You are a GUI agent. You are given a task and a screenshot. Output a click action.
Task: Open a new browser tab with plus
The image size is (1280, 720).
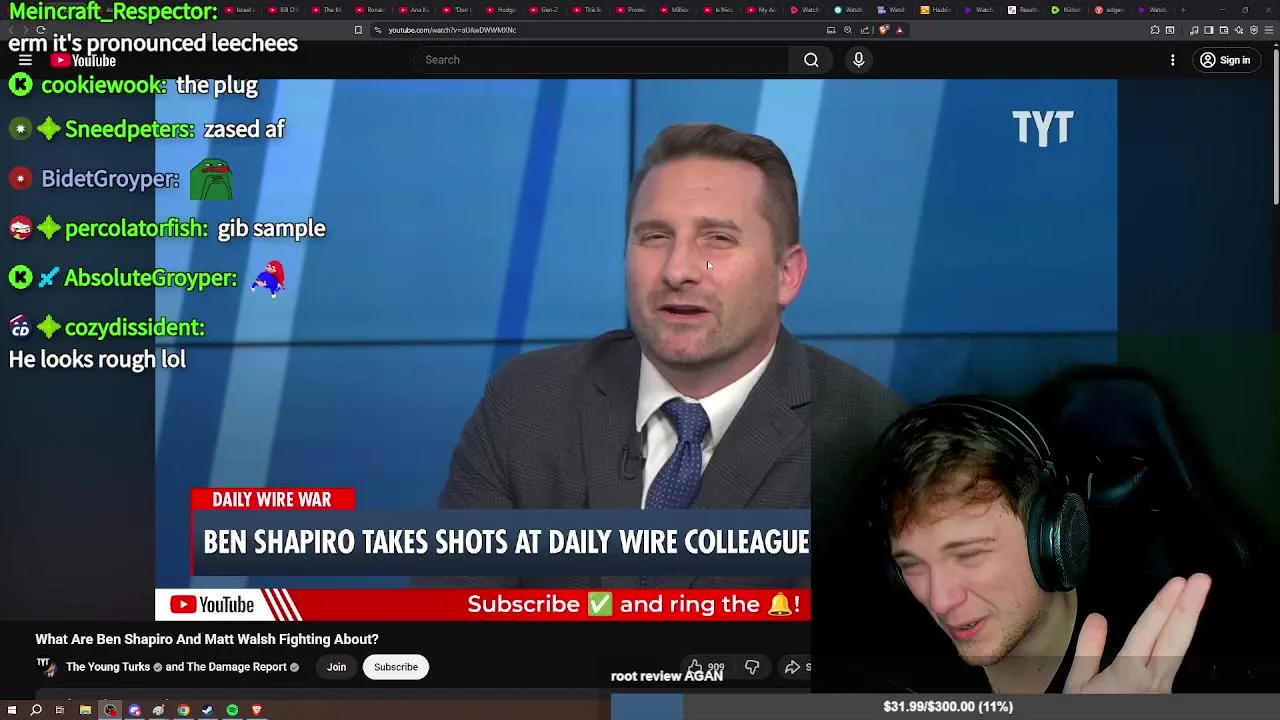(x=1183, y=10)
